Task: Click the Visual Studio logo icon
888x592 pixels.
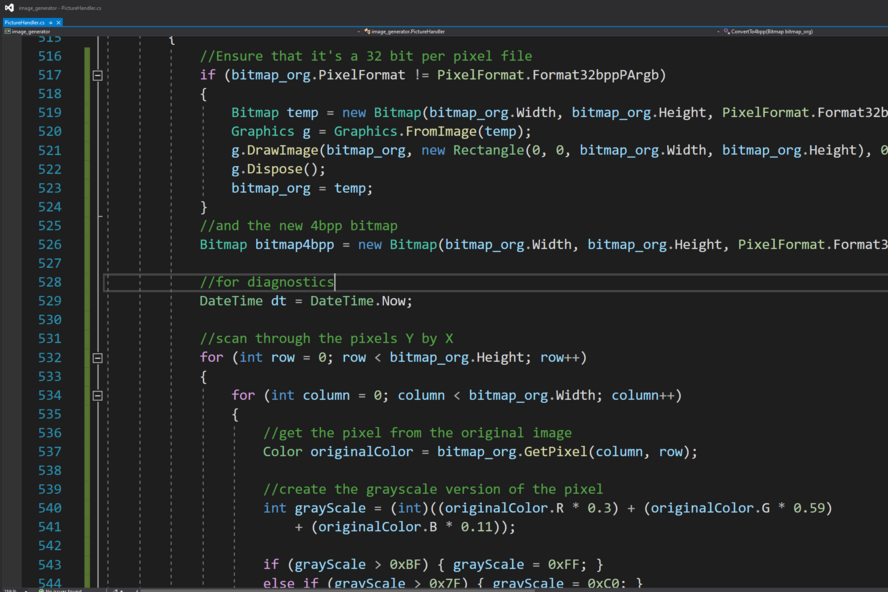Action: (x=8, y=7)
